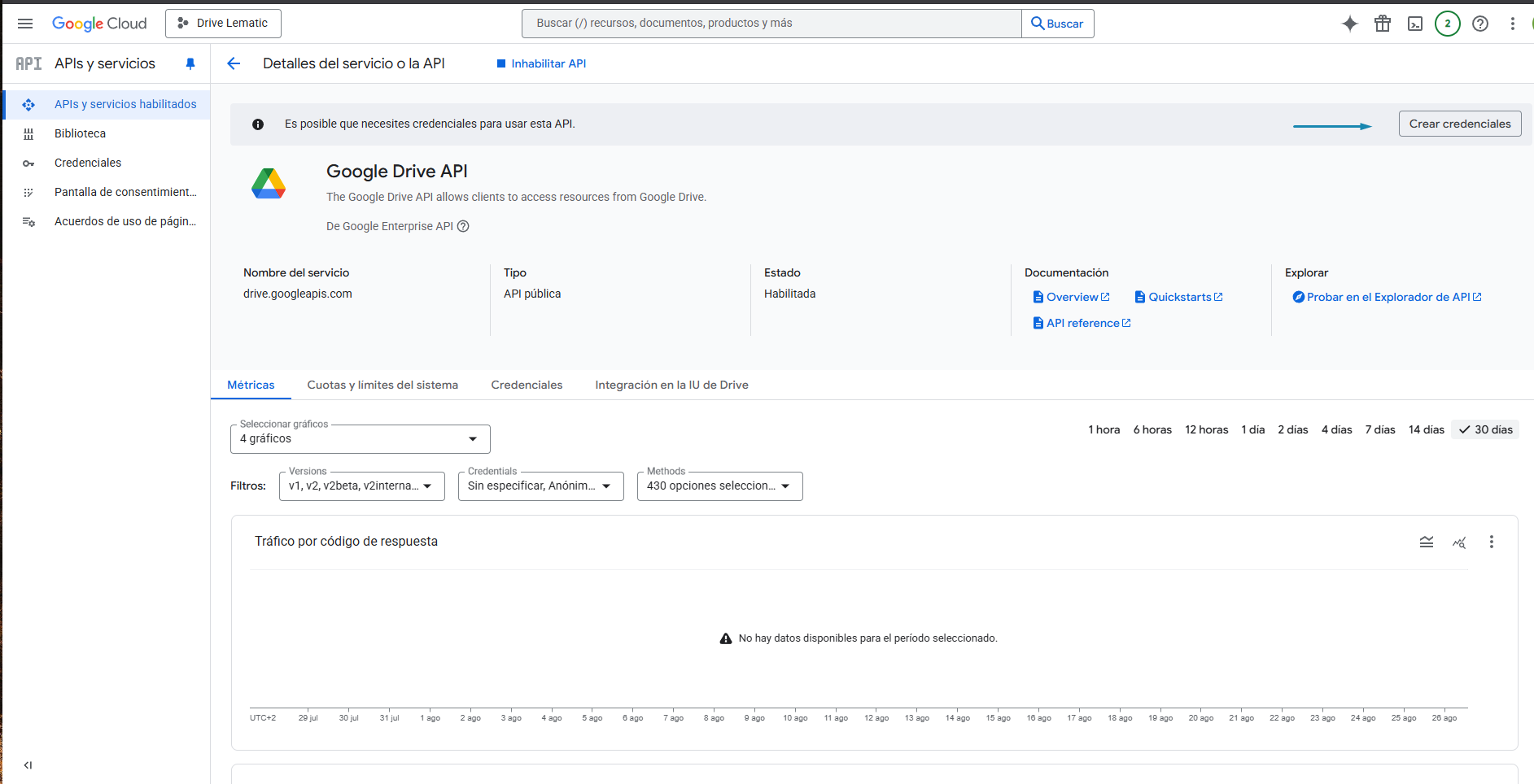The width and height of the screenshot is (1534, 784).
Task: Activate Cloud Shell terminal icon
Action: [x=1415, y=24]
